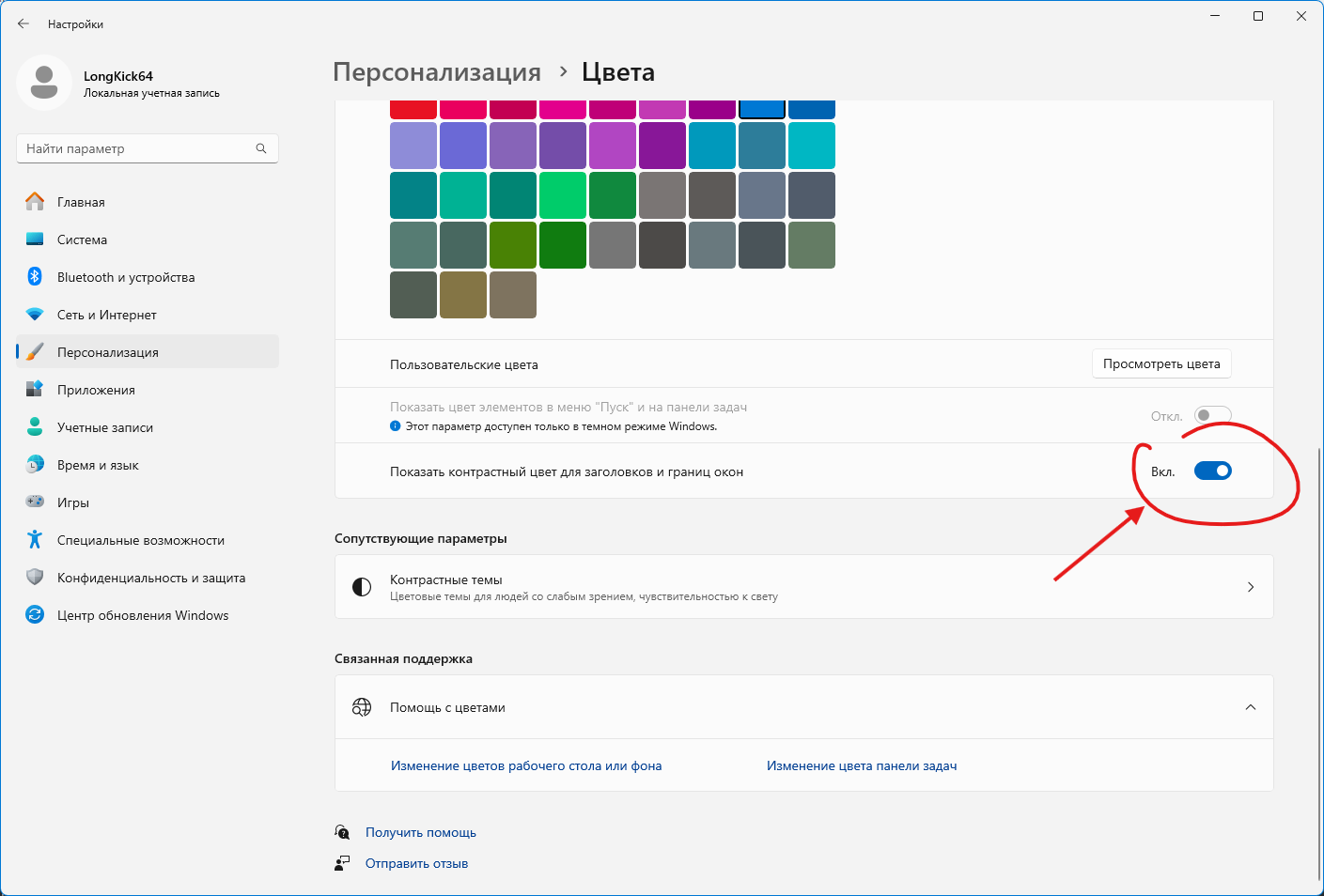Screen dimensions: 1324x896
Task: Click the half-circle contrast themes icon
Action: (x=362, y=587)
